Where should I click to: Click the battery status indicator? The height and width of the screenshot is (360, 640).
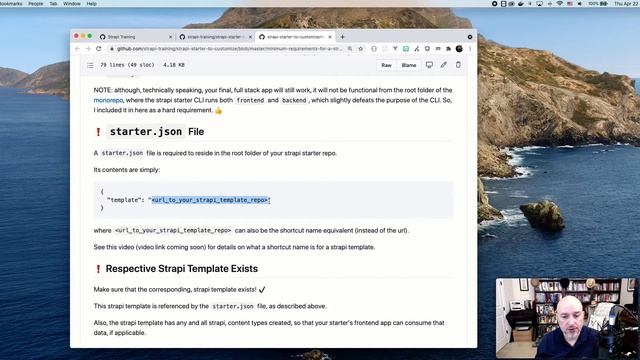[x=598, y=4]
